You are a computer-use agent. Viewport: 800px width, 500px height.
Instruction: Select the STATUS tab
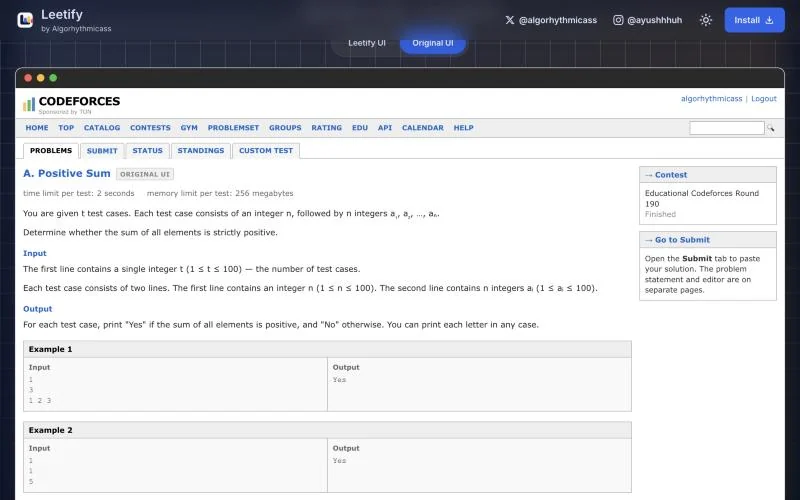click(x=147, y=151)
